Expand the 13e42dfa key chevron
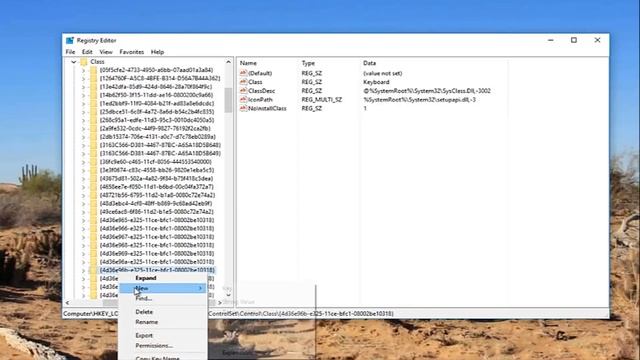640x360 pixels. pyautogui.click(x=83, y=87)
